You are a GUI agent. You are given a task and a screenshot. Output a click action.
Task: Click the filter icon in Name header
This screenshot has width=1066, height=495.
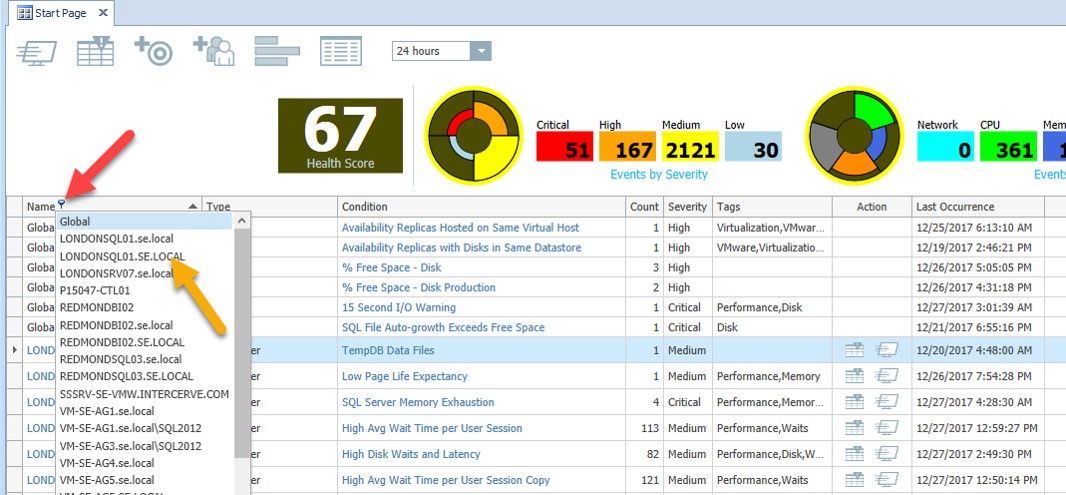(x=61, y=203)
